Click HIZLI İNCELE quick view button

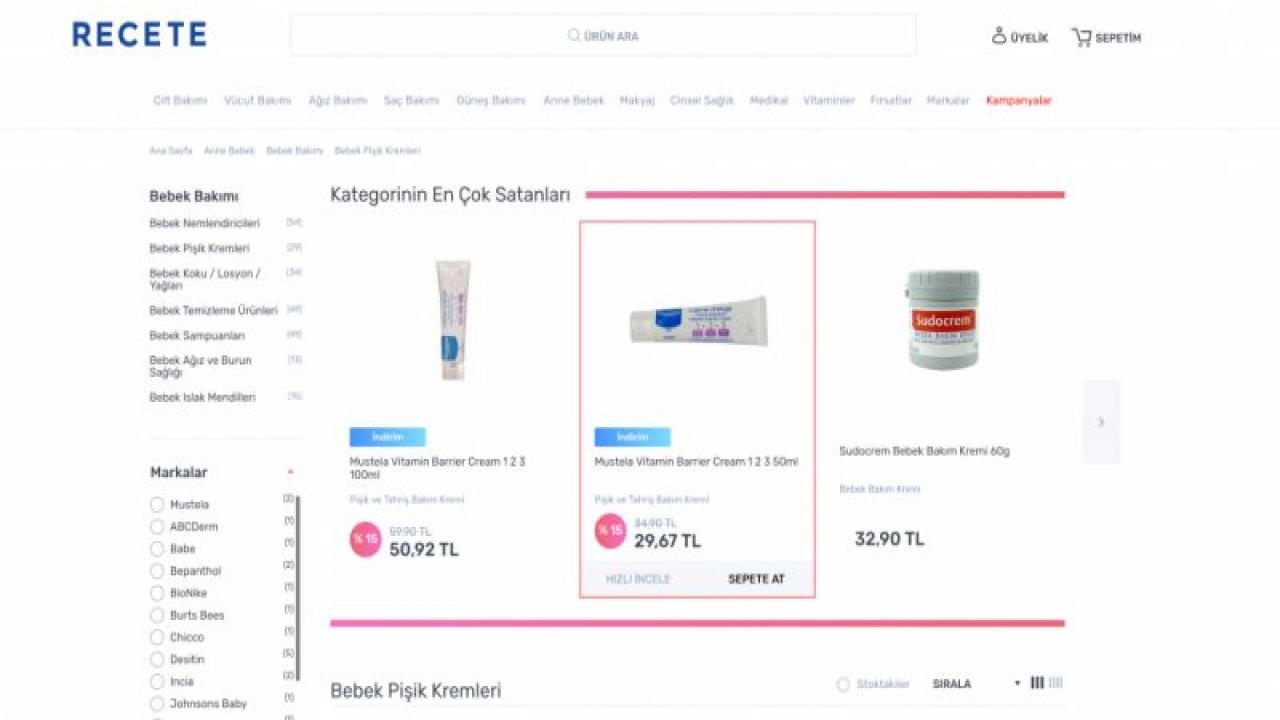[x=638, y=579]
